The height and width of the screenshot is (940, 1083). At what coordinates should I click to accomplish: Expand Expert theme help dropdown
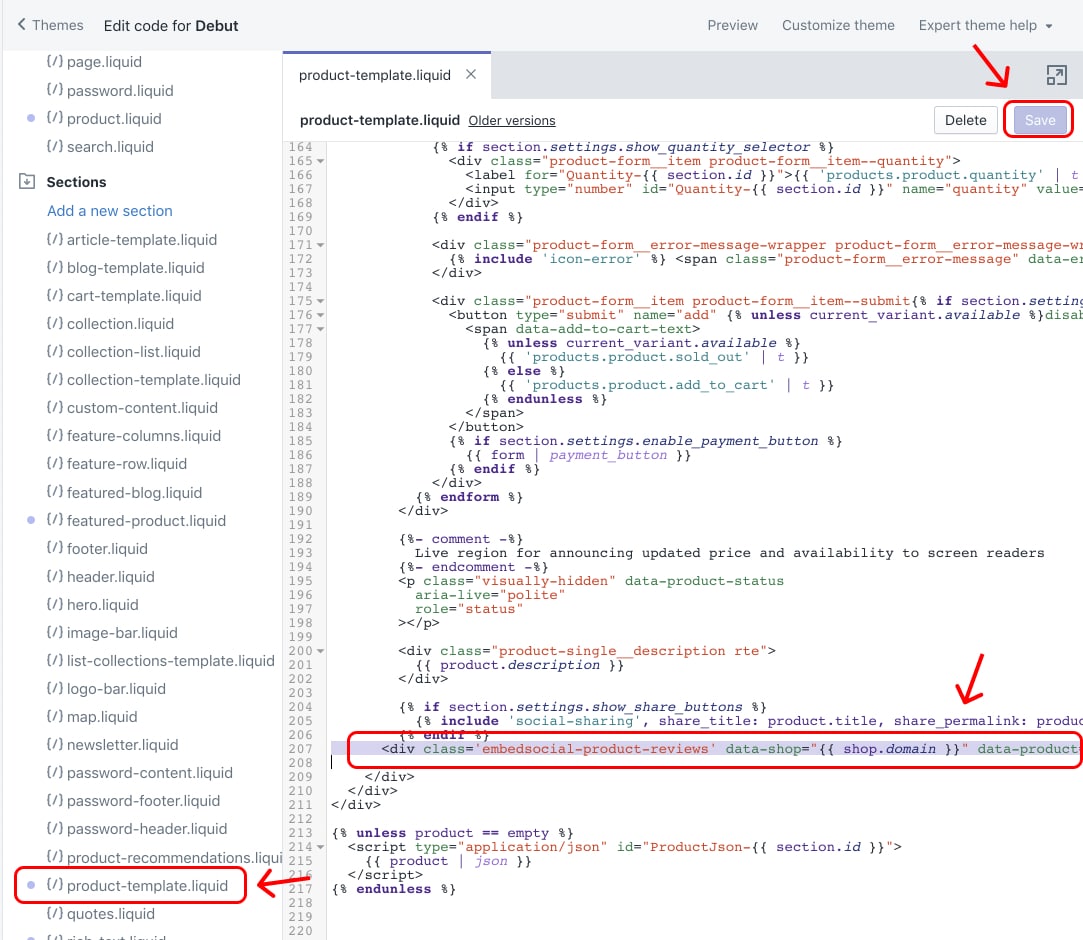(x=985, y=26)
